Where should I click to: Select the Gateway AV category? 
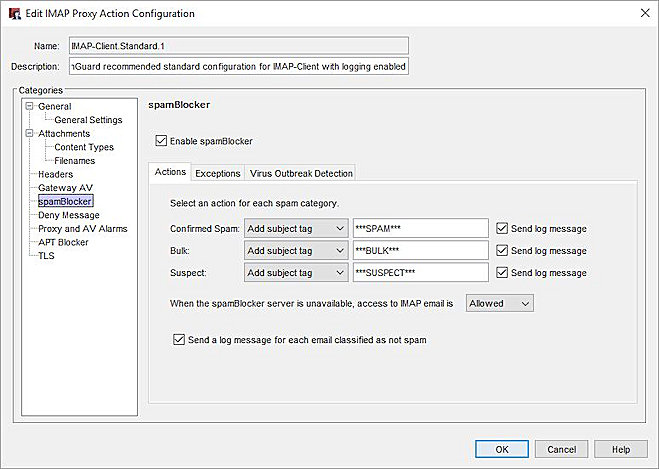tap(65, 188)
